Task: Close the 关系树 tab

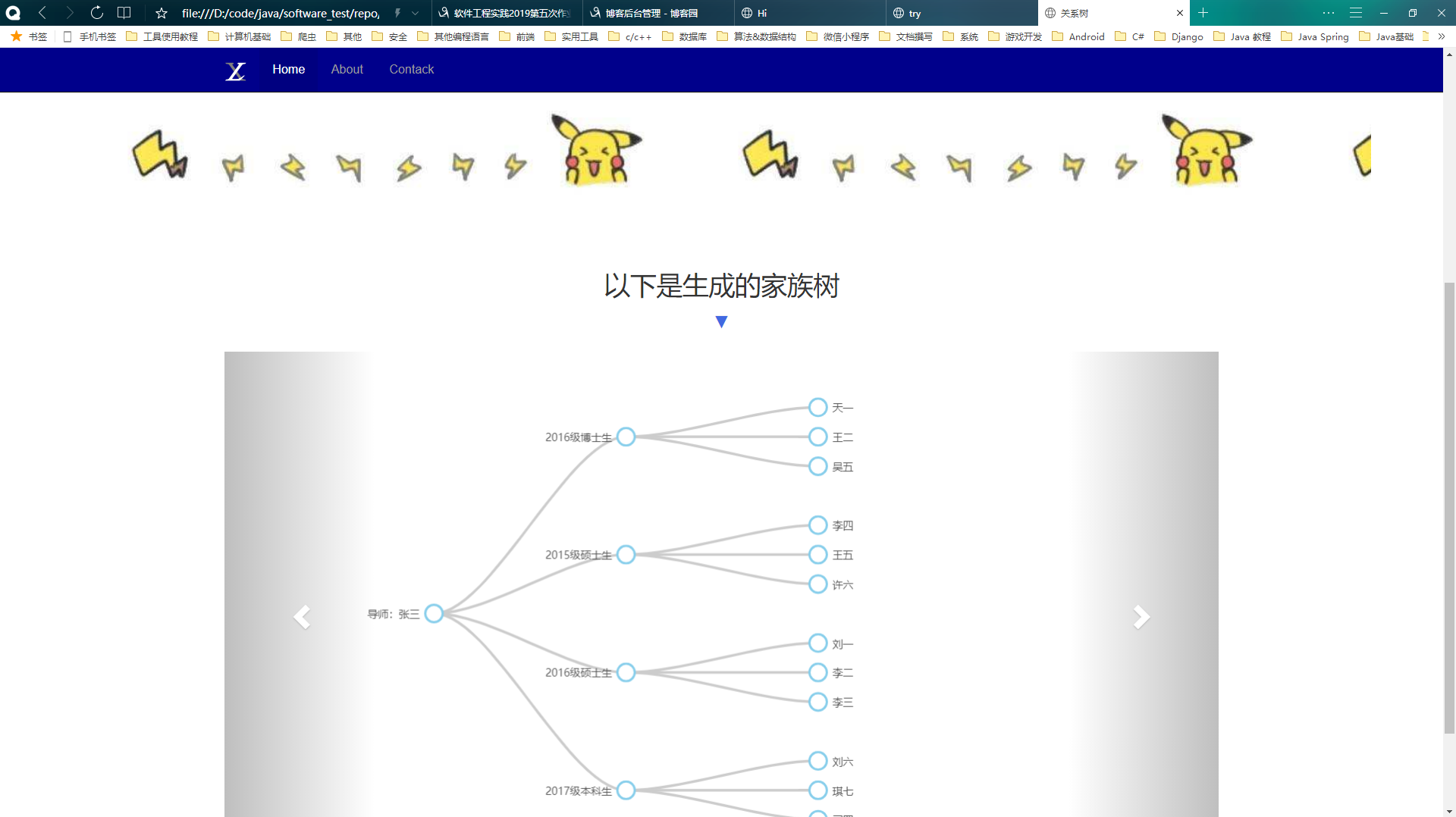Action: (1180, 13)
